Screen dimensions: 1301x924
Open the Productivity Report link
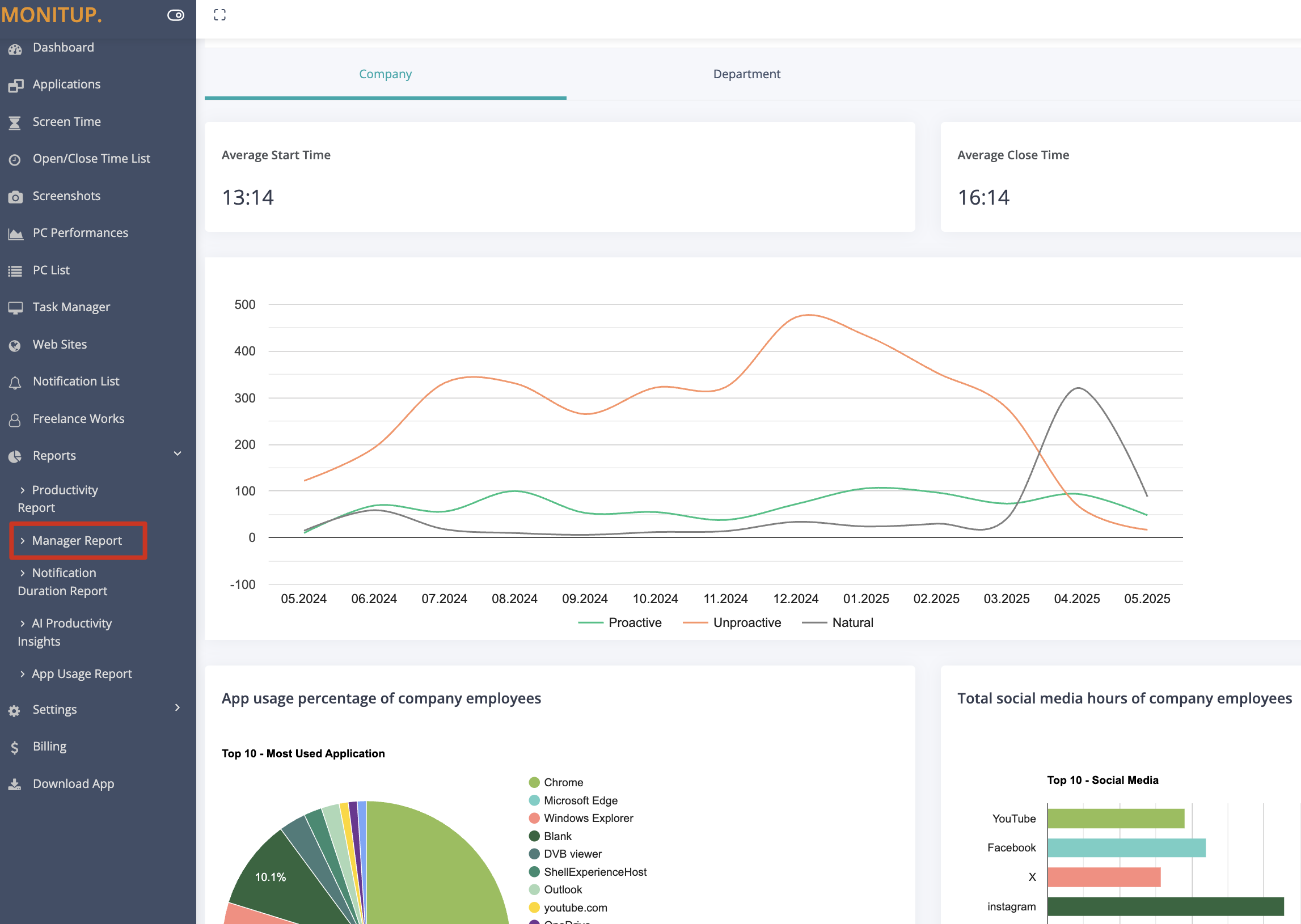(x=57, y=498)
